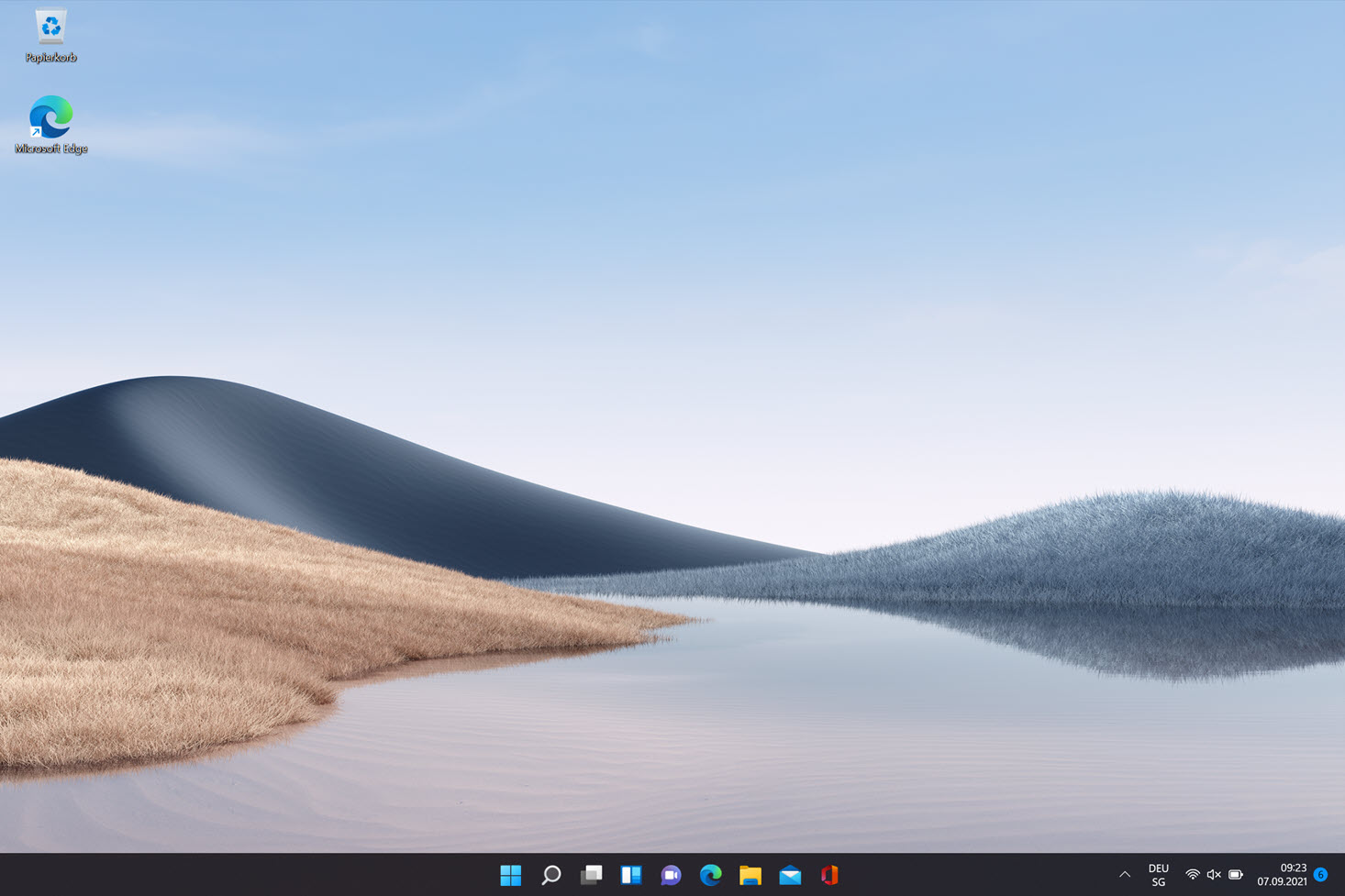
Task: Open the Mail app in taskbar
Action: [x=790, y=875]
